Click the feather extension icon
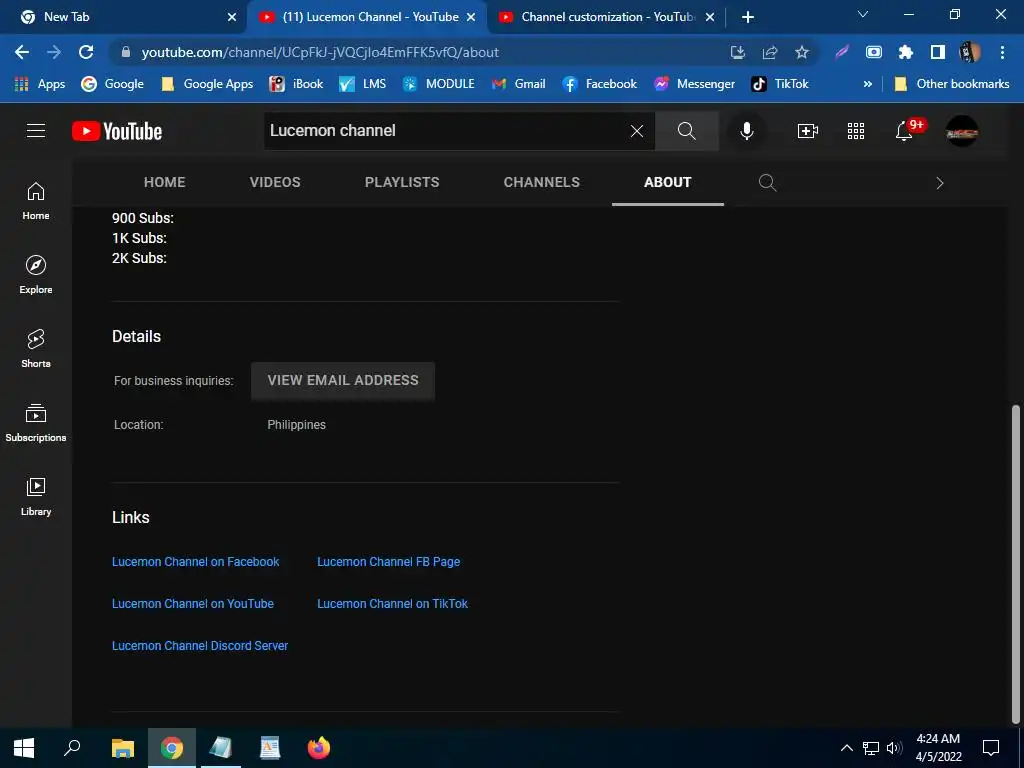1024x768 pixels. [842, 52]
